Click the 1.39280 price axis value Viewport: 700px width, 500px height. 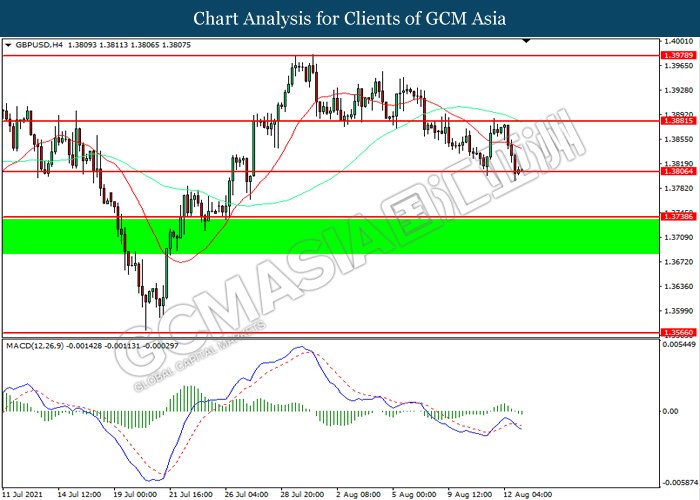tap(679, 91)
